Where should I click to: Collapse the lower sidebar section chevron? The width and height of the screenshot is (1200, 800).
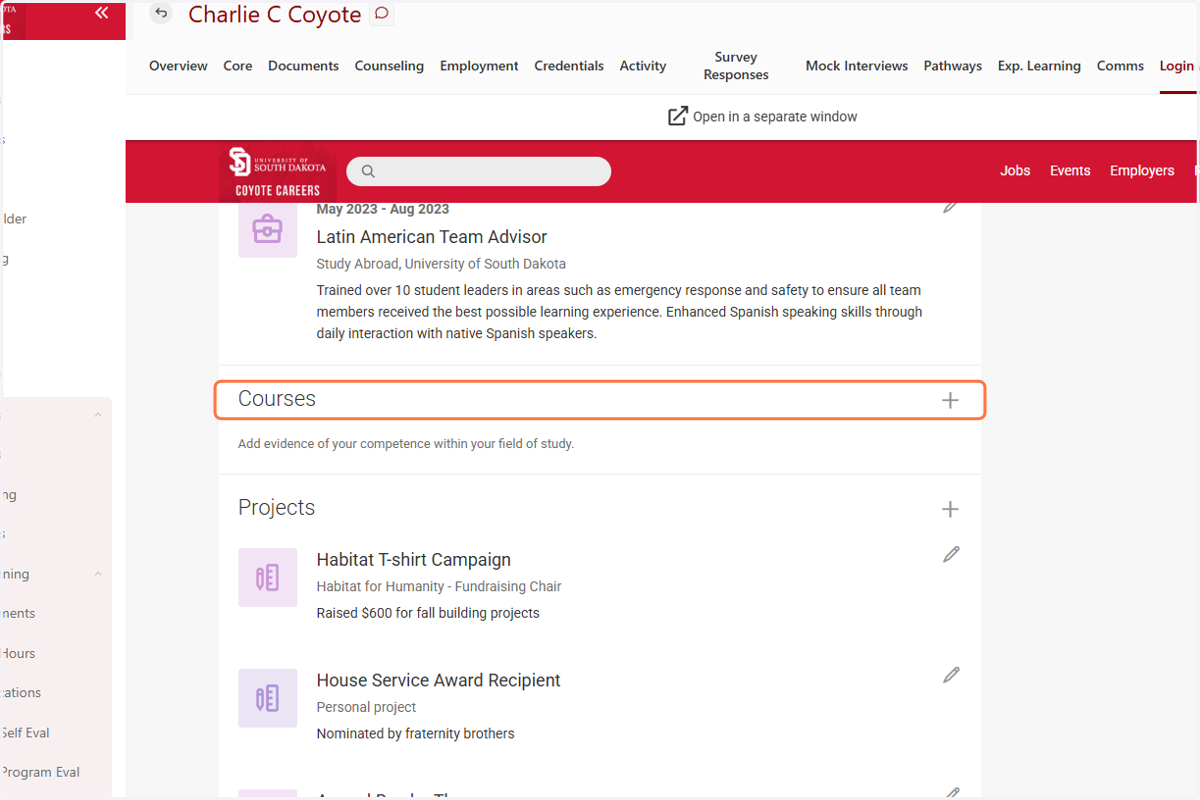click(x=98, y=574)
